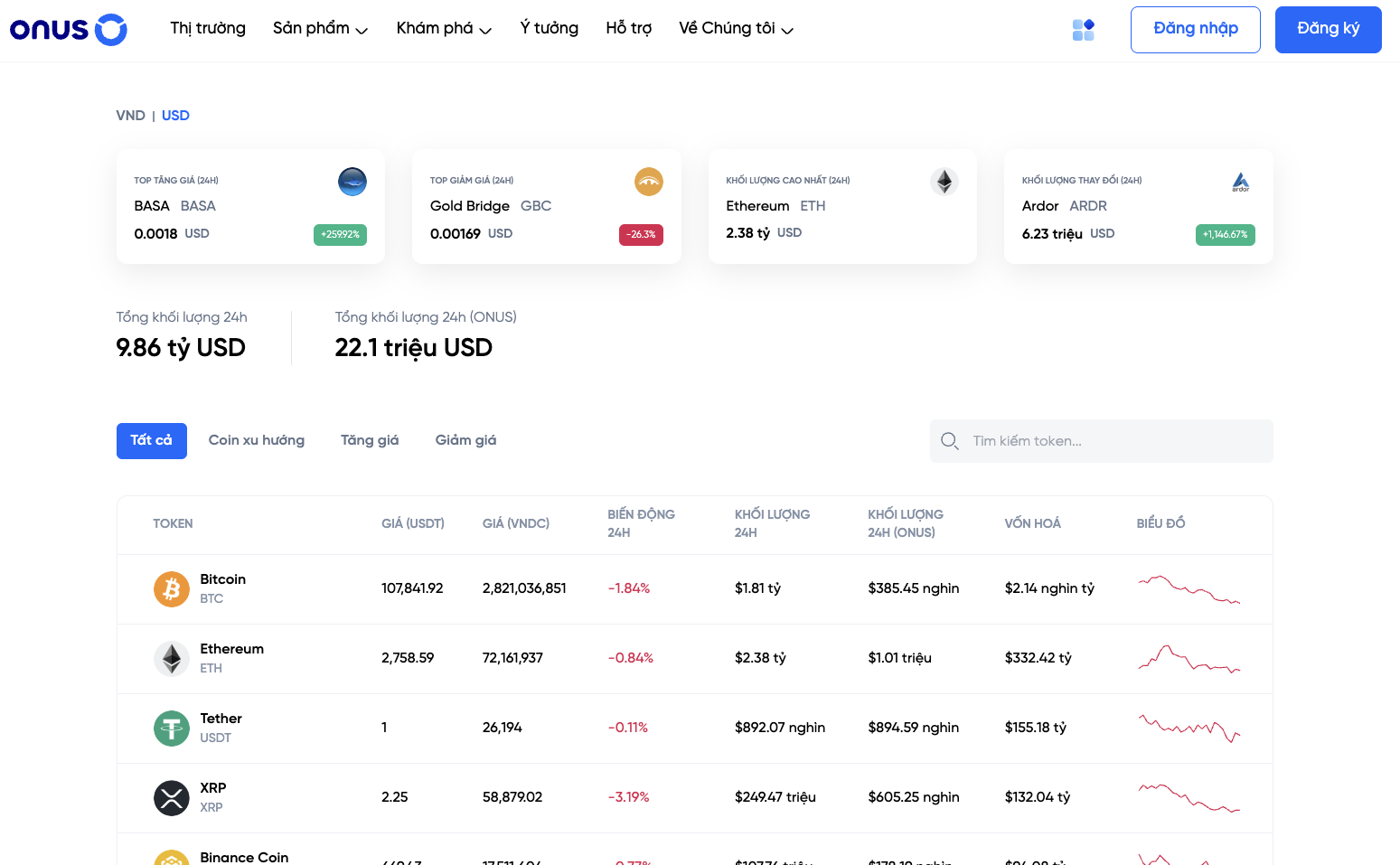Click the ONUS logo
The width and height of the screenshot is (1400, 865).
pos(69,30)
